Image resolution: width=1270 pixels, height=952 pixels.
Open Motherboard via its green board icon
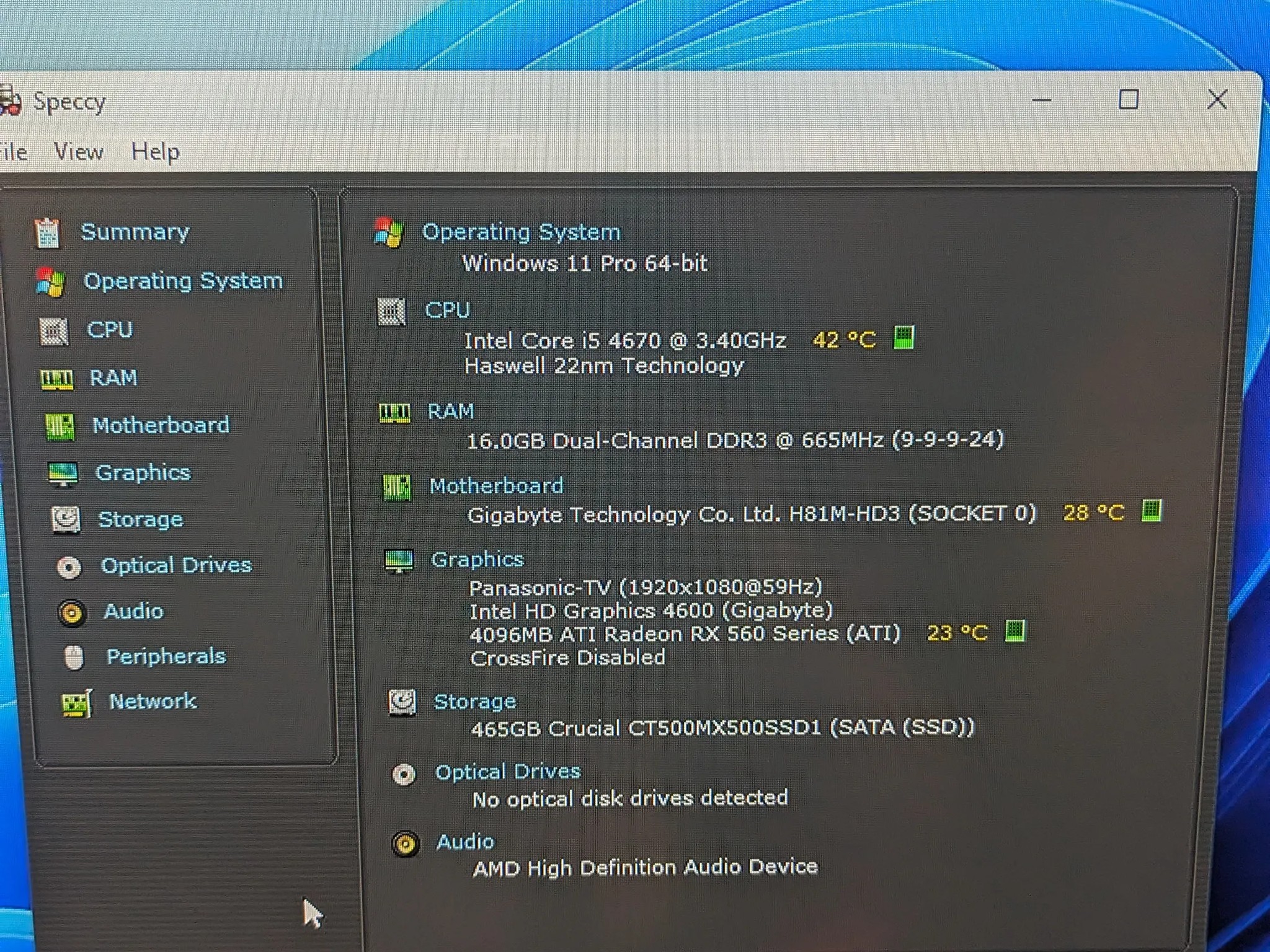point(60,426)
